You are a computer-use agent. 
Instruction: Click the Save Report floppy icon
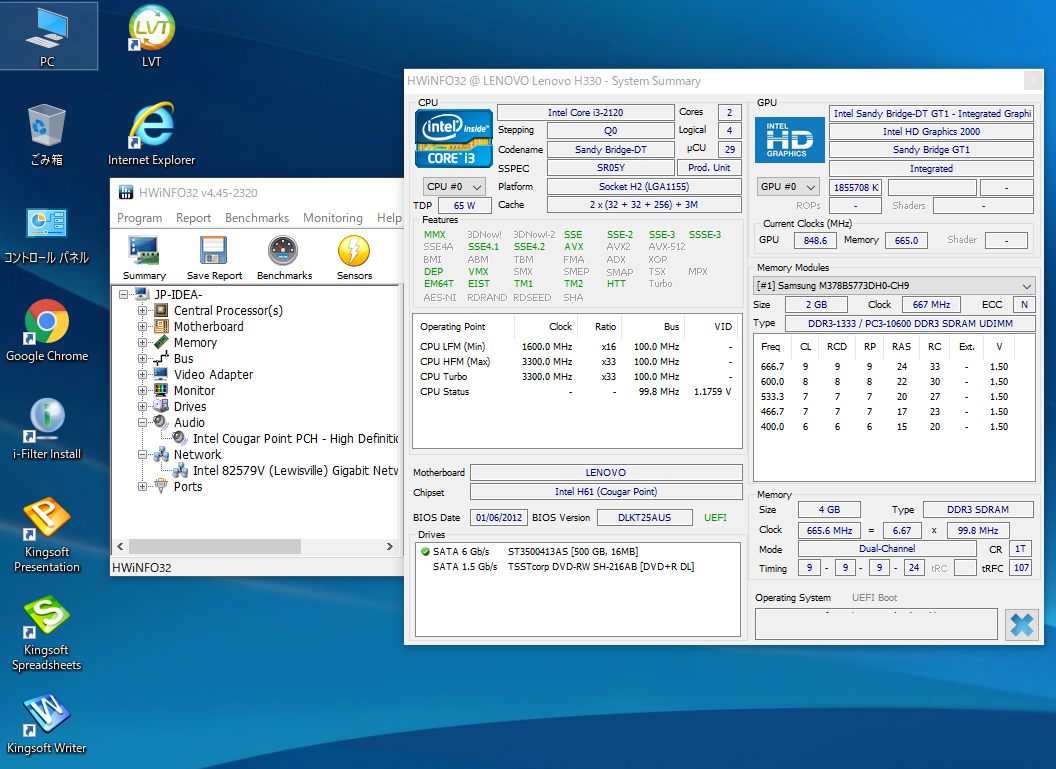tap(213, 251)
